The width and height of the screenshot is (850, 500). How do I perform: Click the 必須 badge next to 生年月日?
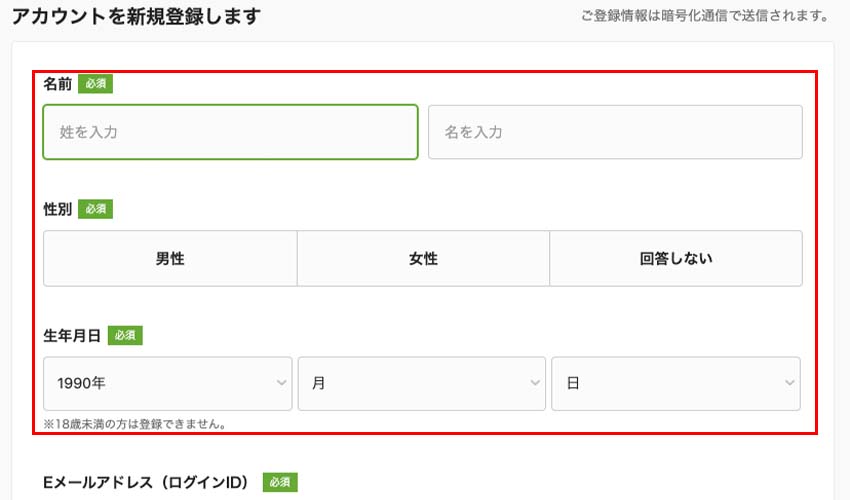125,335
